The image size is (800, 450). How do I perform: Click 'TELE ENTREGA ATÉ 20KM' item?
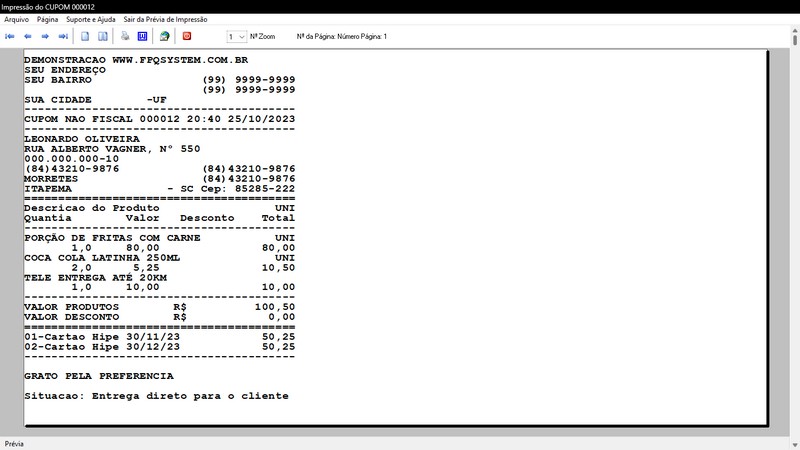[95, 278]
